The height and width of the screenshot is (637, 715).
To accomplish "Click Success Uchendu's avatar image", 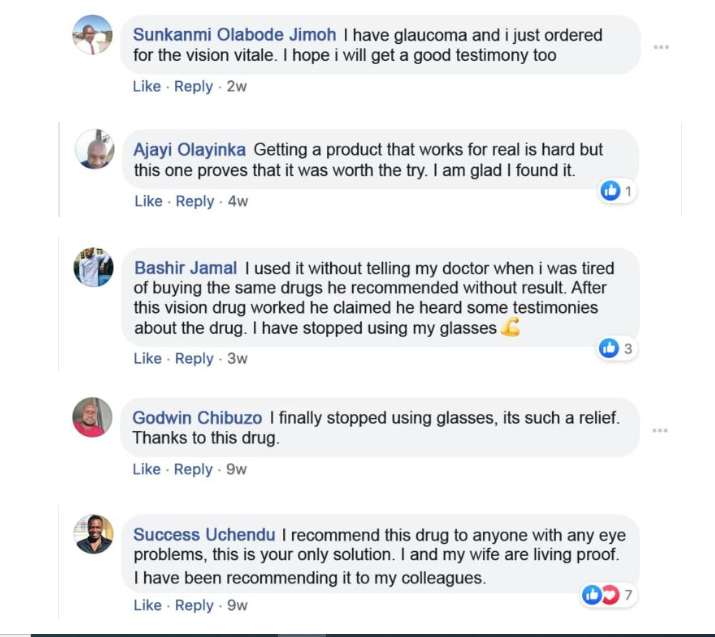I will click(x=93, y=534).
